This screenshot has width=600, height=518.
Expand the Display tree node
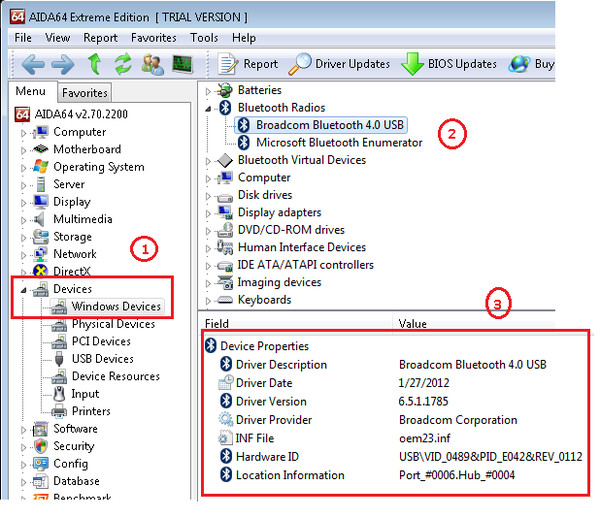click(23, 203)
